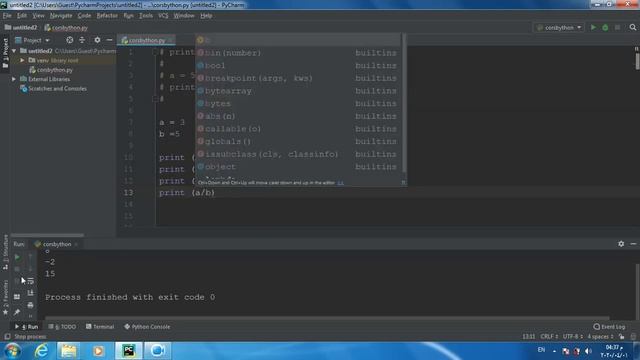The width and height of the screenshot is (640, 360).
Task: Open the vertical Project side tab
Action: 5,53
